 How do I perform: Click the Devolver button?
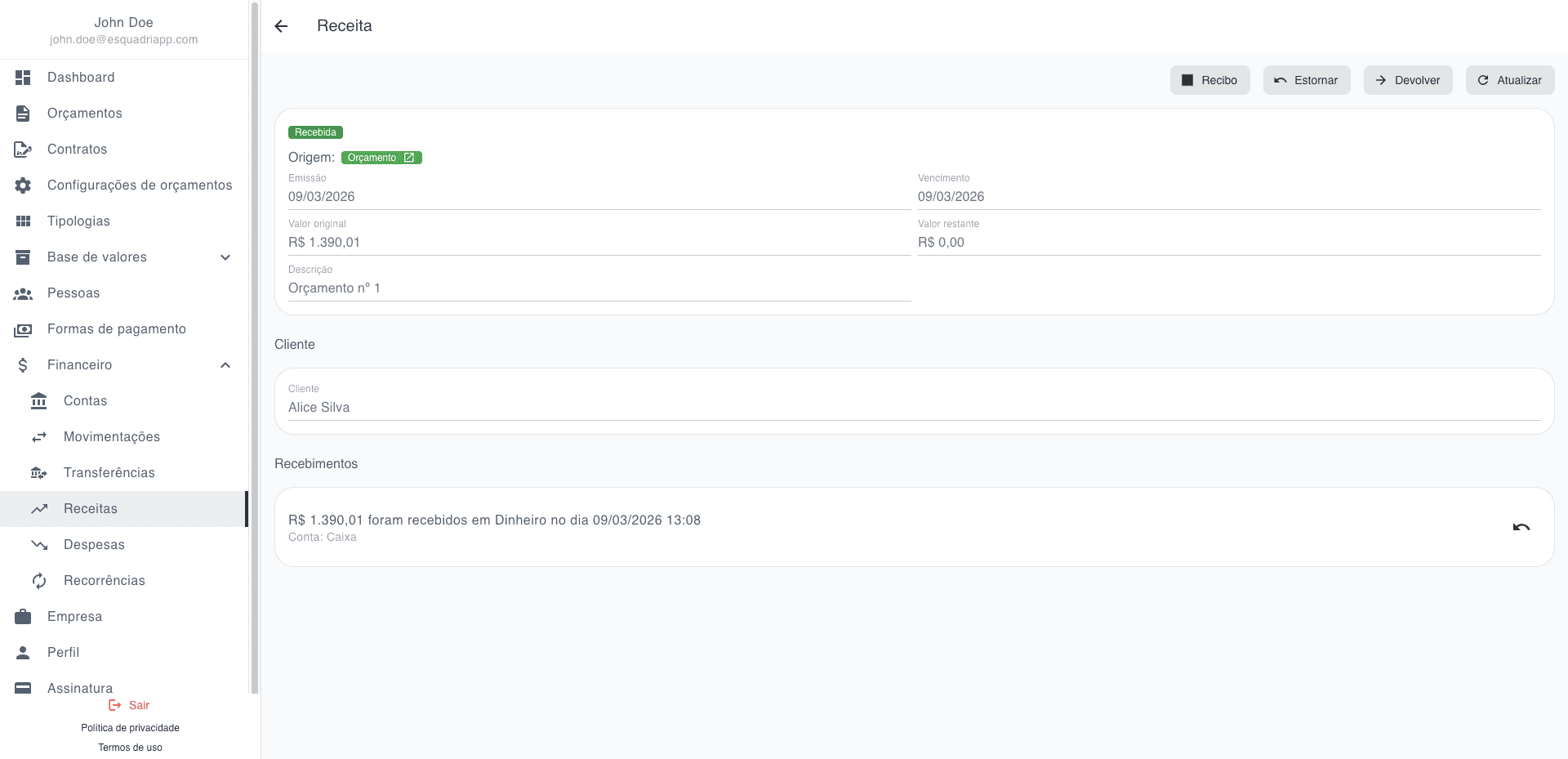point(1407,80)
